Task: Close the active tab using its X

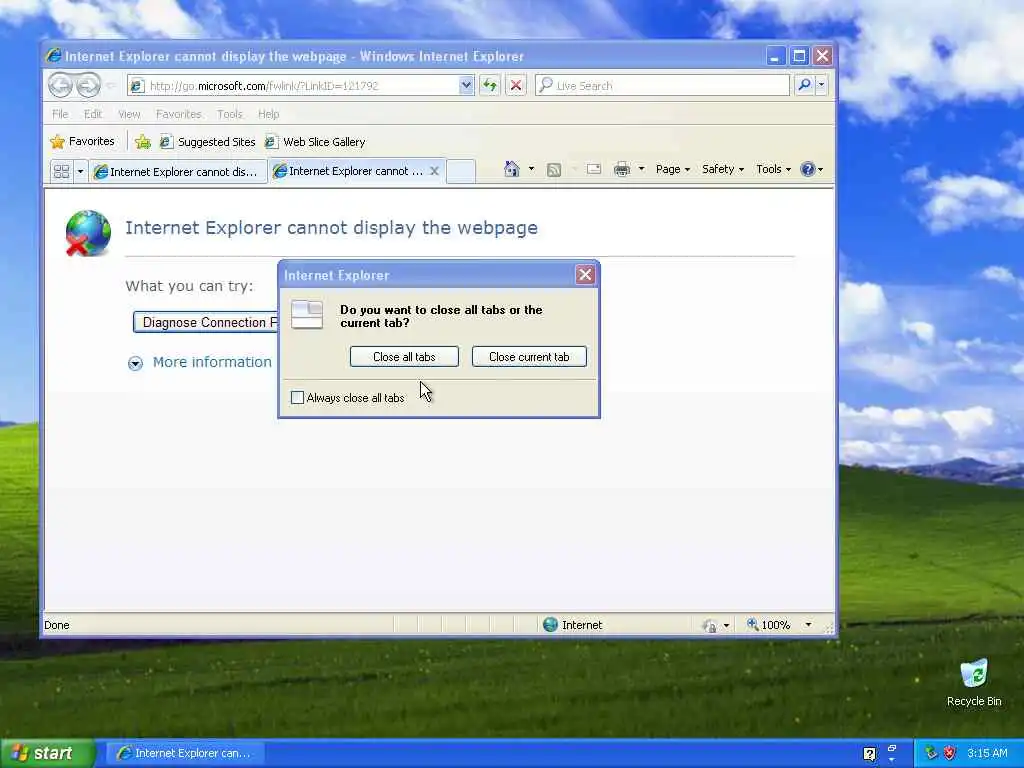Action: coord(434,171)
